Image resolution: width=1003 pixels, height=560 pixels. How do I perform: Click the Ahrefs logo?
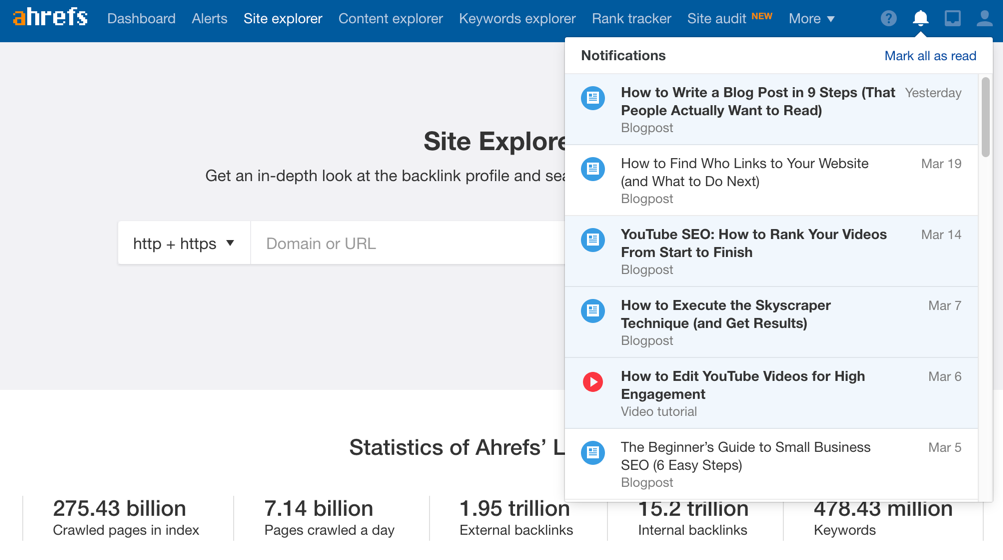click(x=50, y=18)
